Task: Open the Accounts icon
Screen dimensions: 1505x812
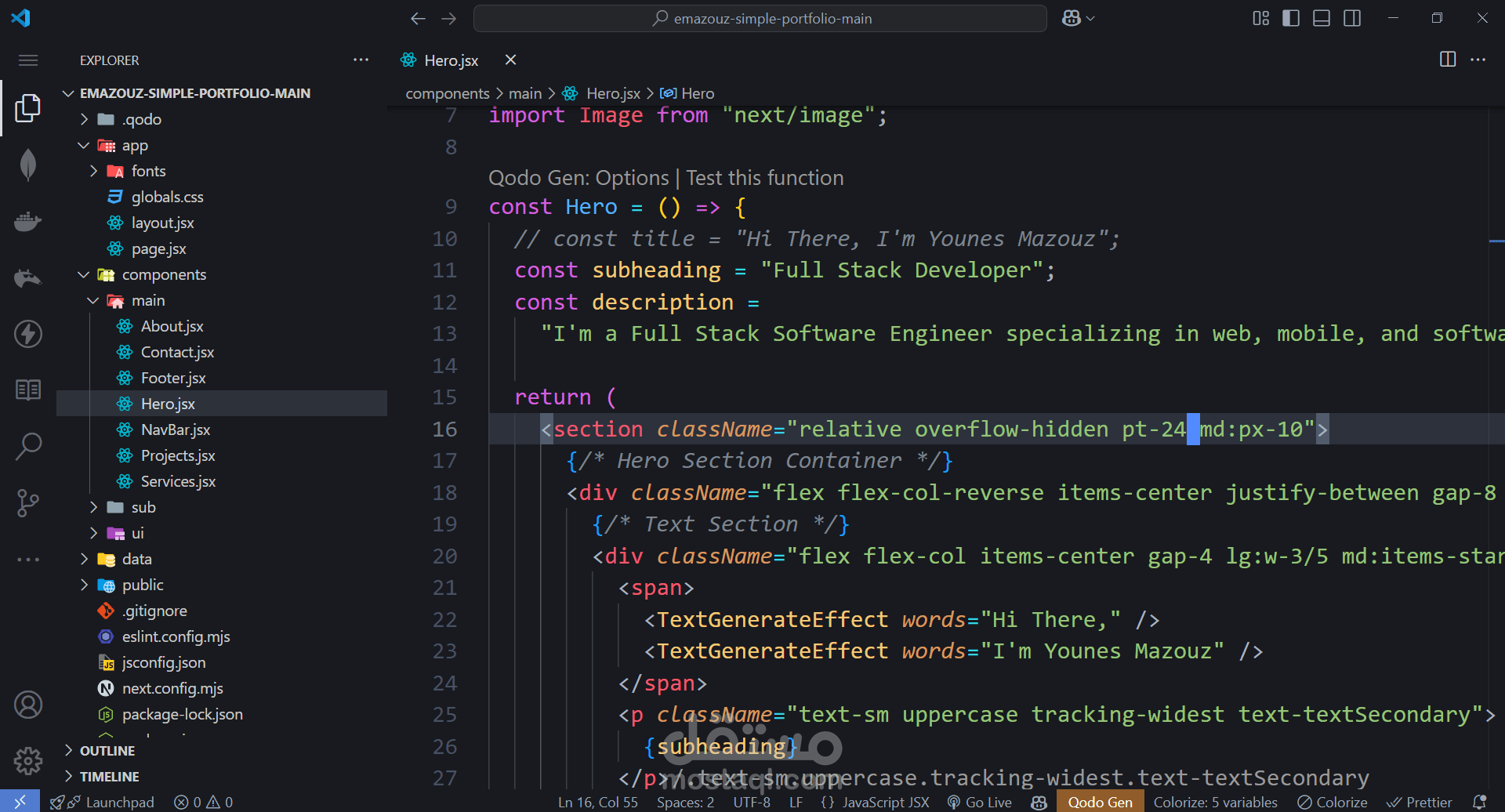Action: coord(28,705)
